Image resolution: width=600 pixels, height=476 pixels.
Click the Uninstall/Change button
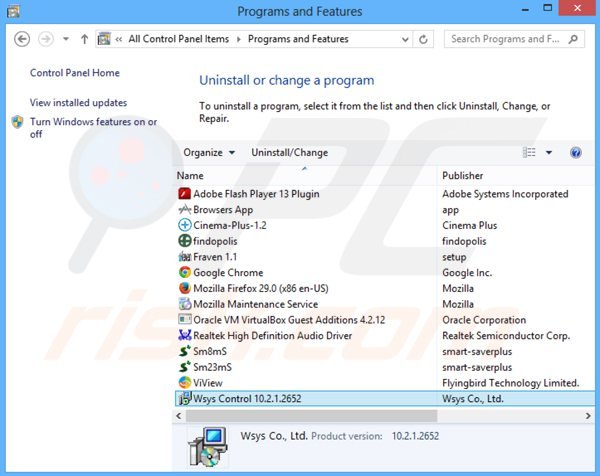290,153
